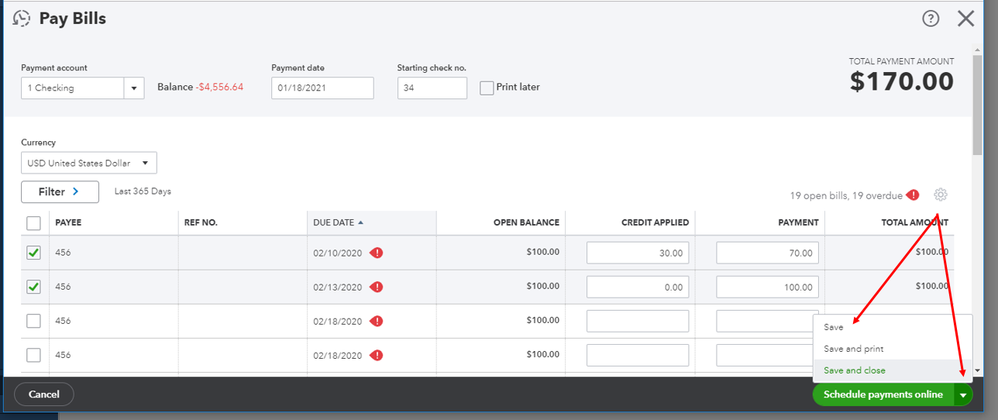The height and width of the screenshot is (420, 998).
Task: Click the 1 Checking account field
Action: [x=73, y=88]
